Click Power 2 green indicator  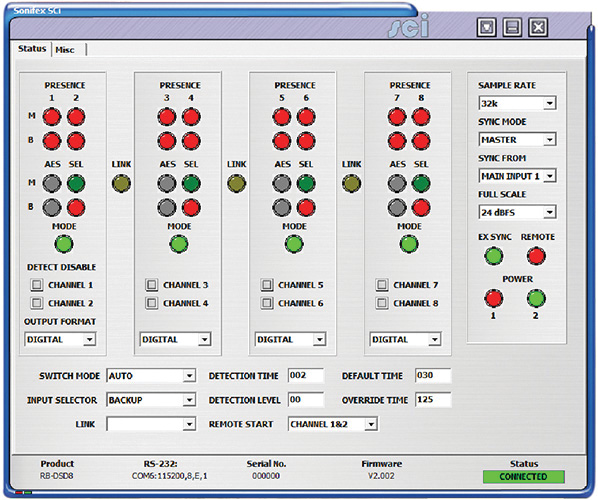click(x=536, y=299)
